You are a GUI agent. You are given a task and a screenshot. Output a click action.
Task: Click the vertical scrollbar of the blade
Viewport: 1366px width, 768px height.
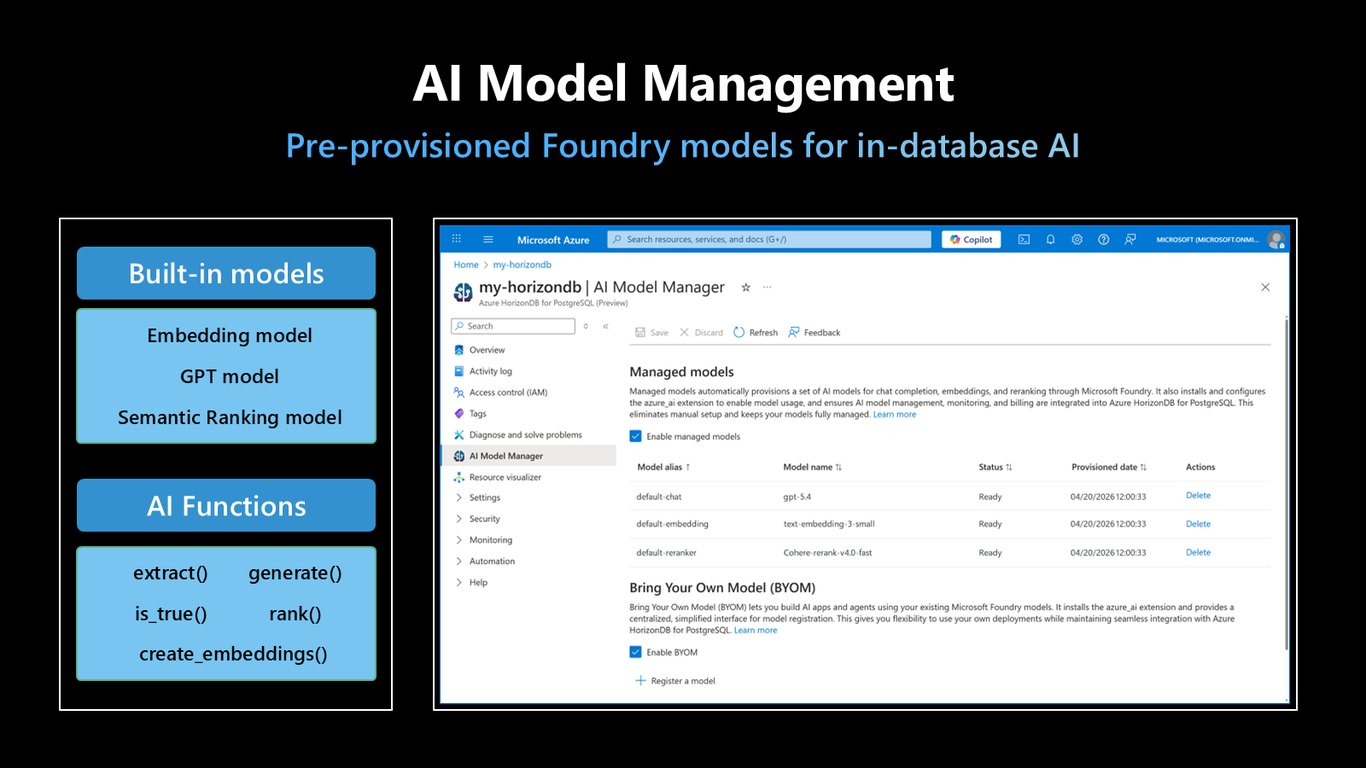point(1286,480)
